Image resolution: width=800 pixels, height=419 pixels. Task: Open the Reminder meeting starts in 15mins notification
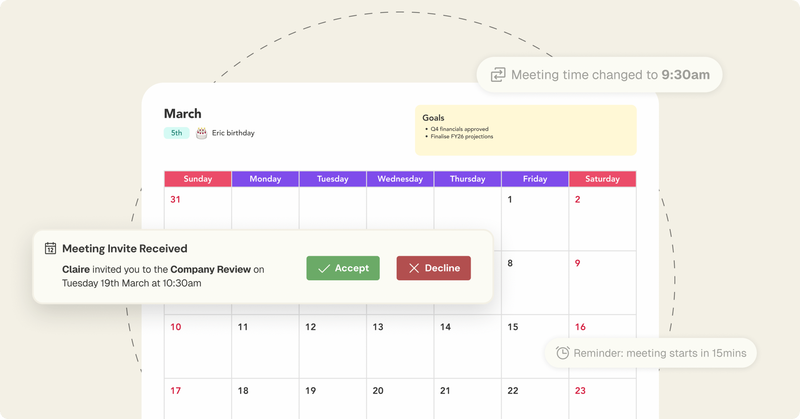tap(651, 353)
